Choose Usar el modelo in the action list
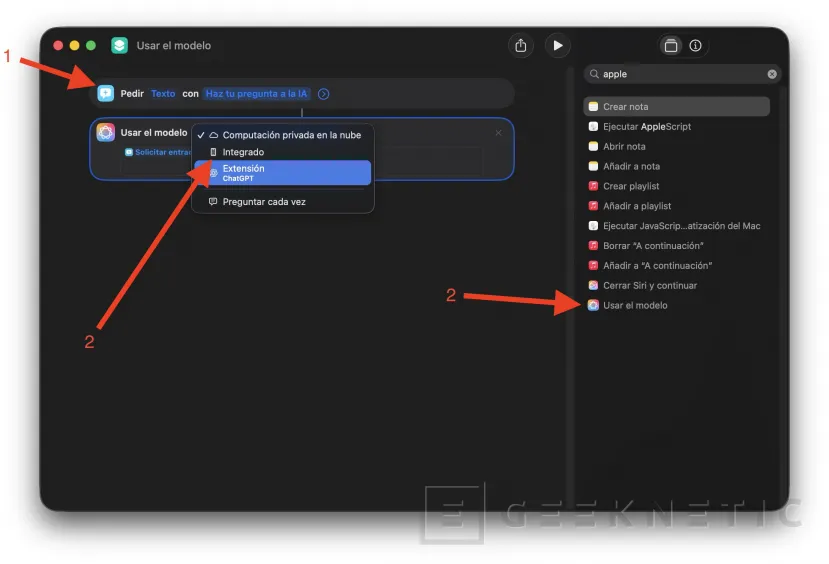Viewport: 829px width, 564px height. click(x=634, y=305)
